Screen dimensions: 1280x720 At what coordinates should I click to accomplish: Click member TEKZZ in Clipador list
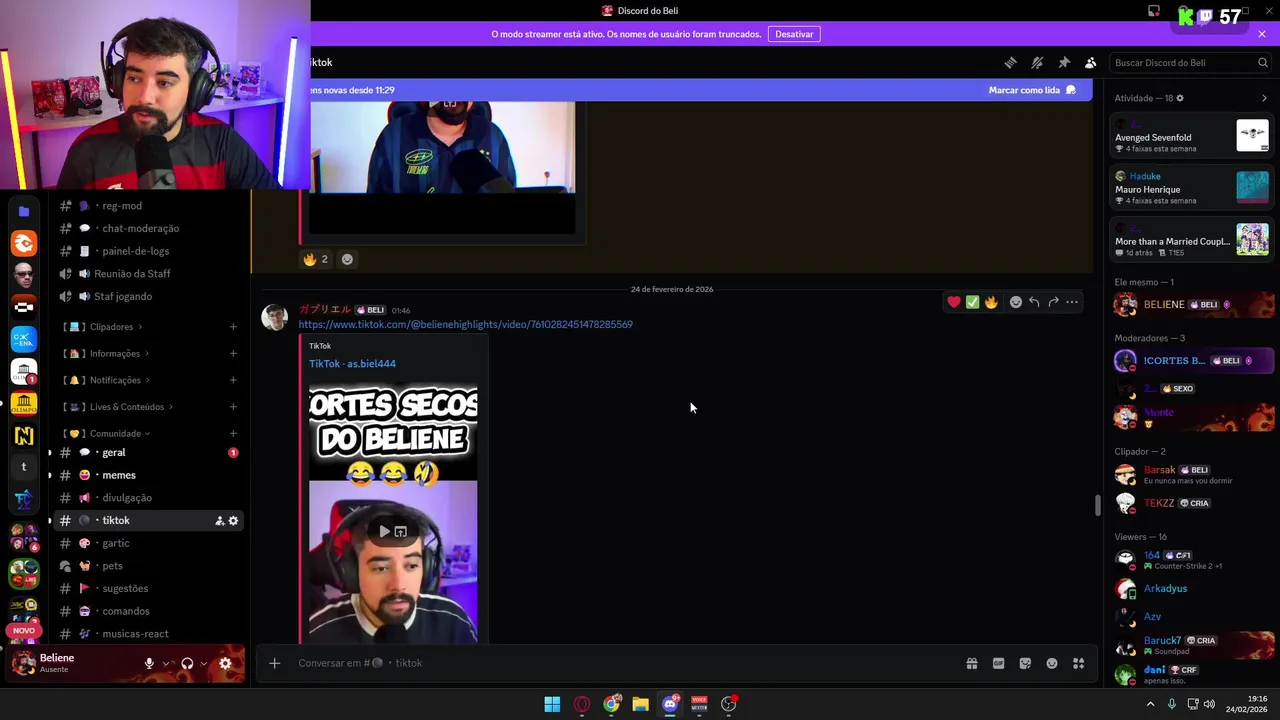pos(1192,503)
